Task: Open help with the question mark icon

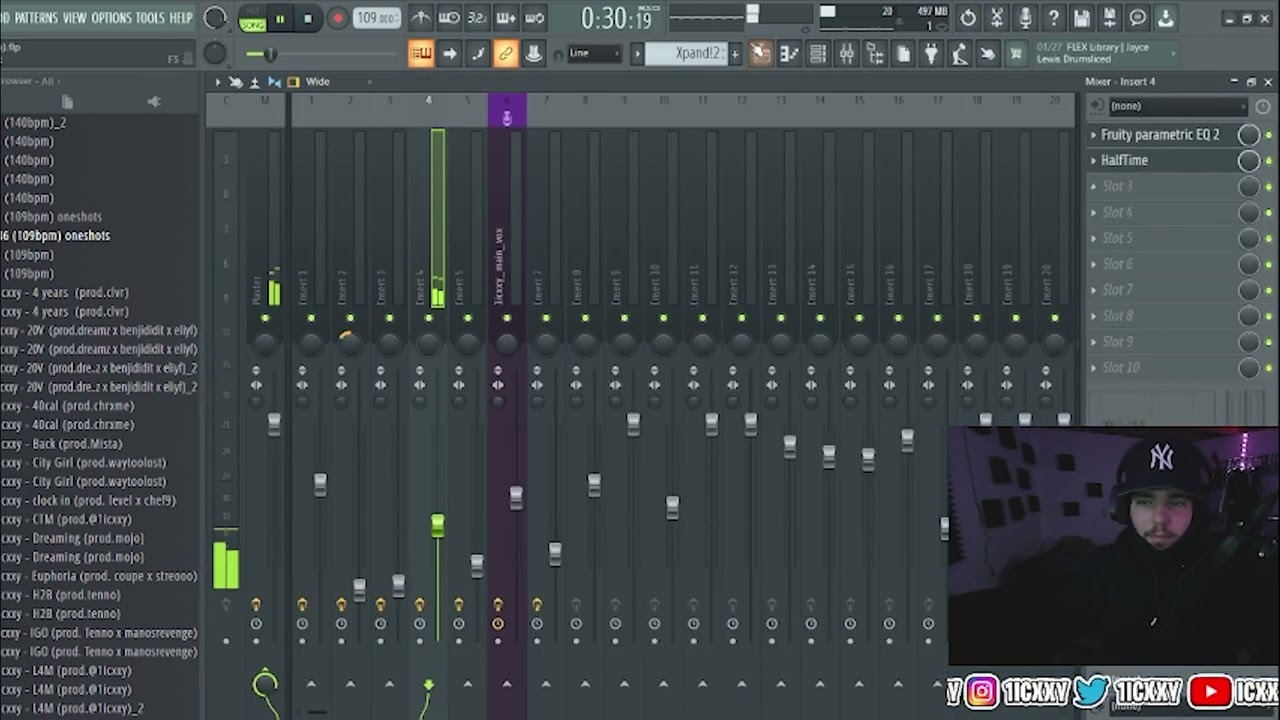Action: click(x=1053, y=18)
